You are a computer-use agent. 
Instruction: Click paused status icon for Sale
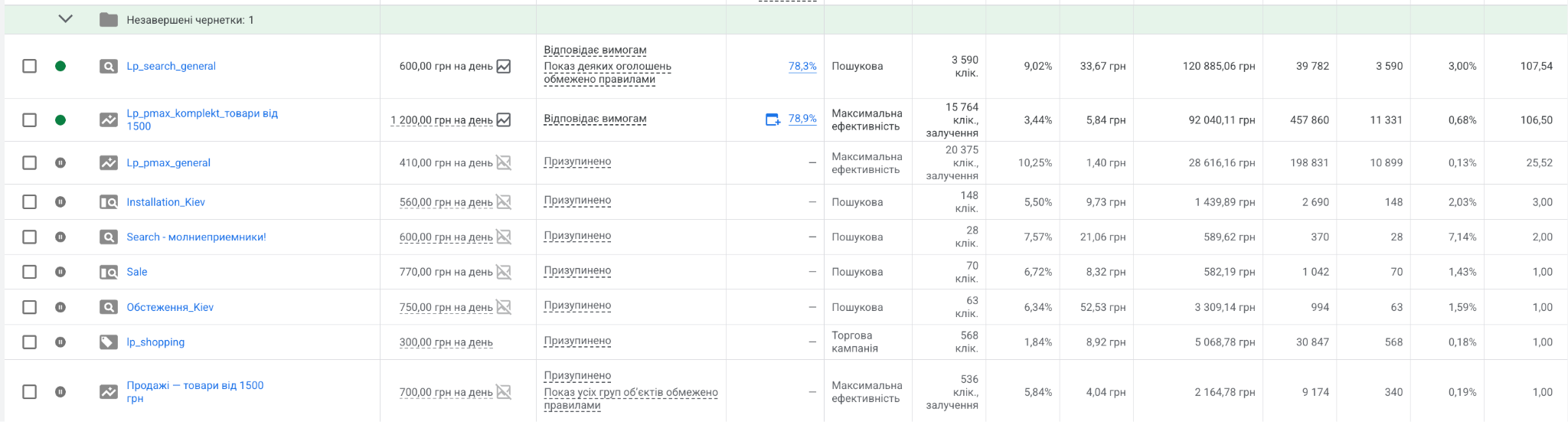click(60, 272)
